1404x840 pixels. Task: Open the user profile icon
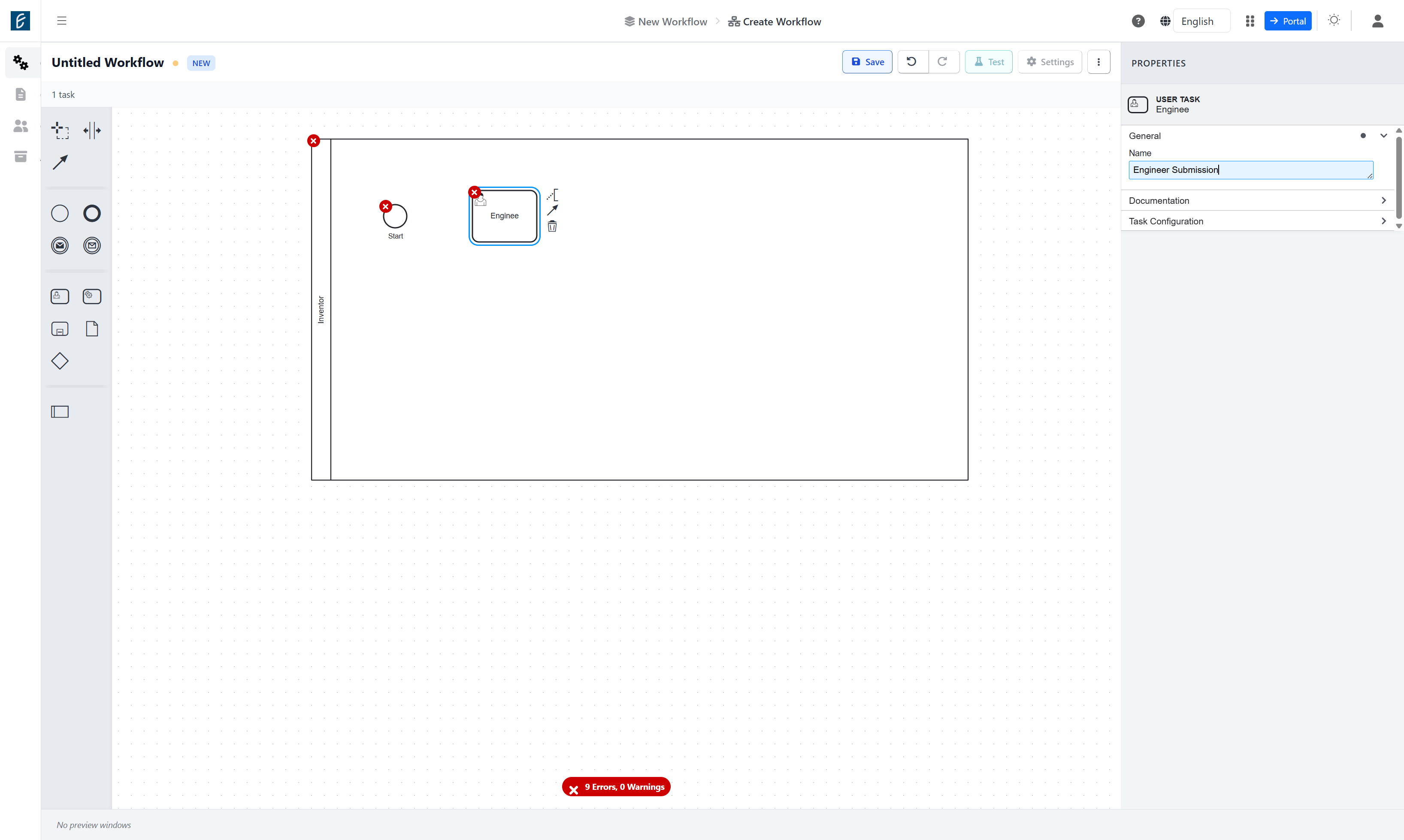click(1377, 21)
